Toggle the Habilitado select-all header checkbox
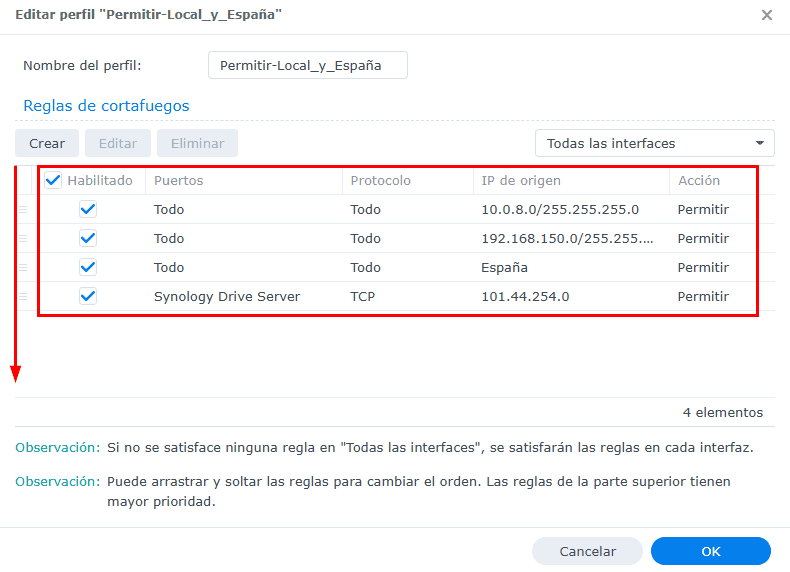 click(x=54, y=181)
